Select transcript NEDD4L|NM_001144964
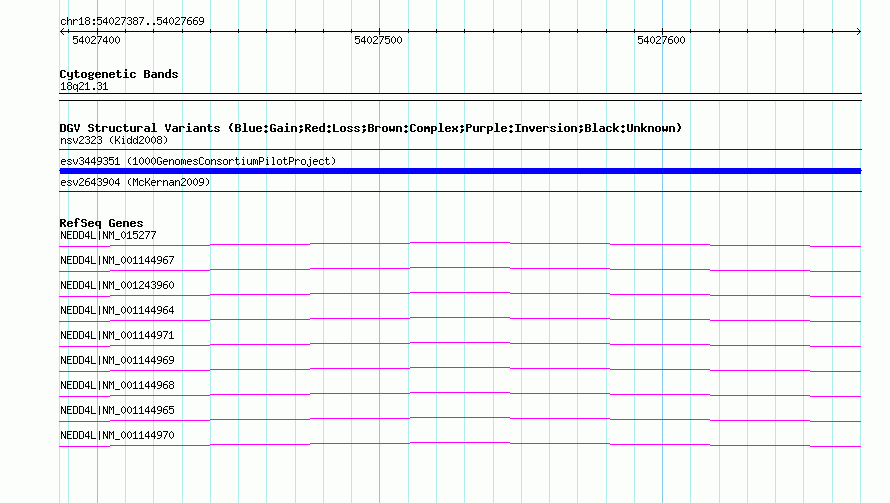The height and width of the screenshot is (503, 890). point(117,310)
